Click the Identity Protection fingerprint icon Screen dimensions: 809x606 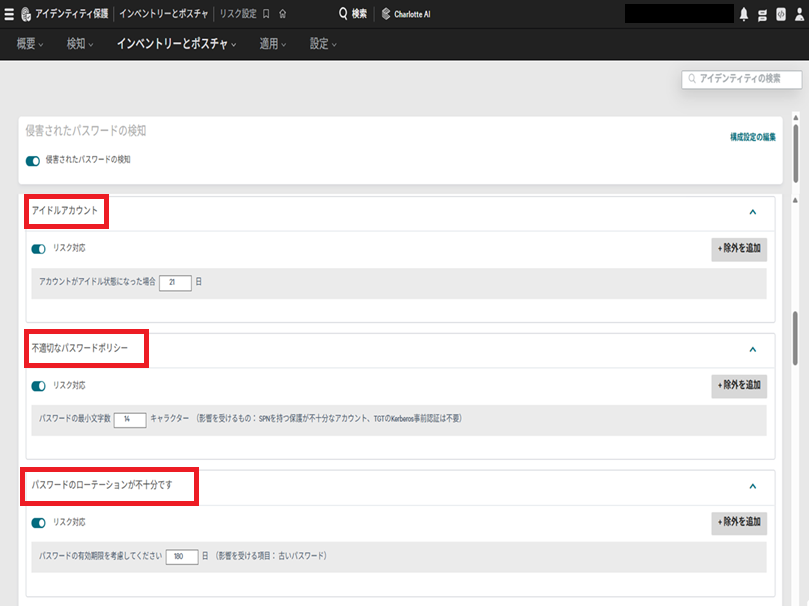26,14
